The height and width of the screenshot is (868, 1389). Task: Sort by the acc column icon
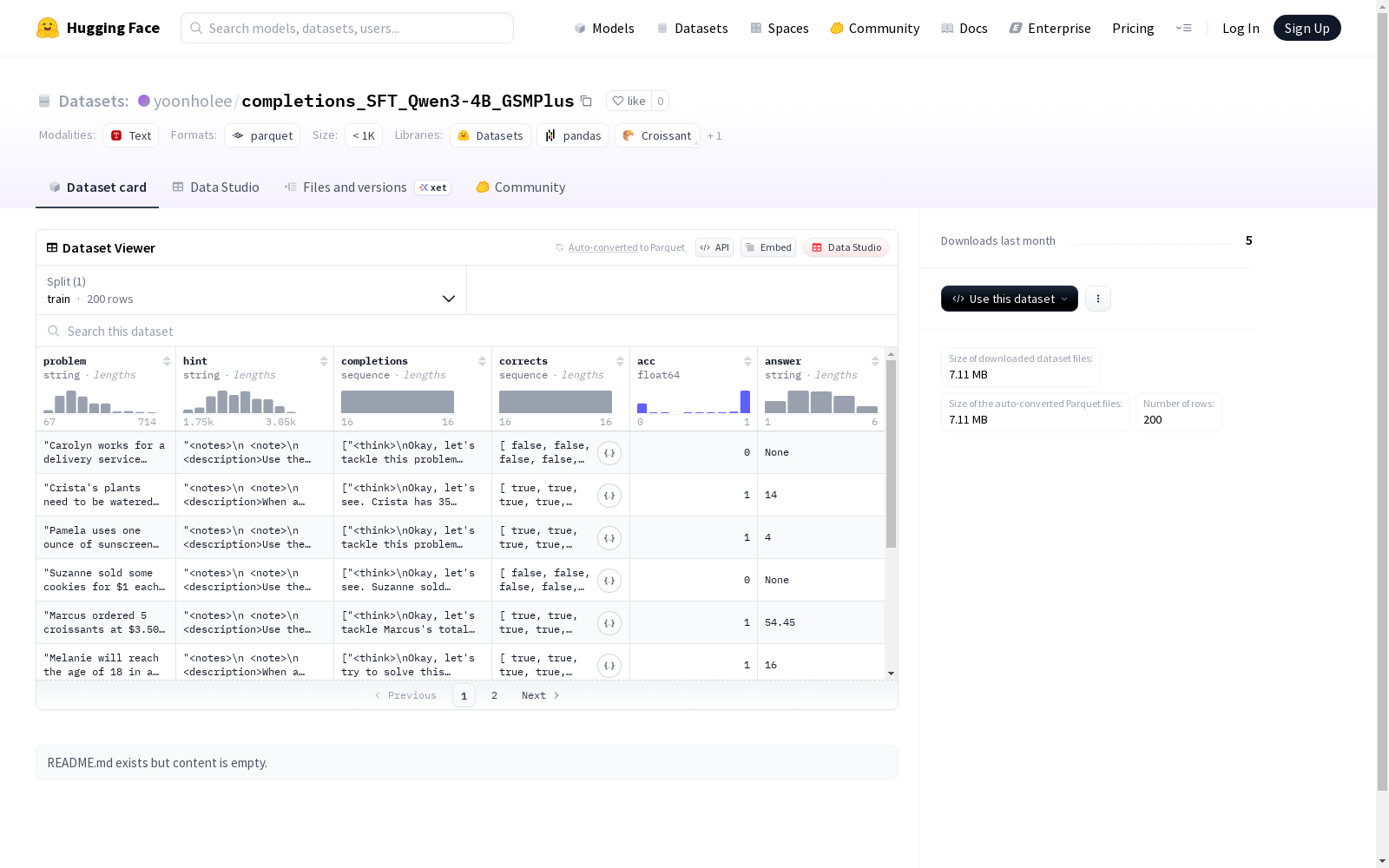point(747,361)
